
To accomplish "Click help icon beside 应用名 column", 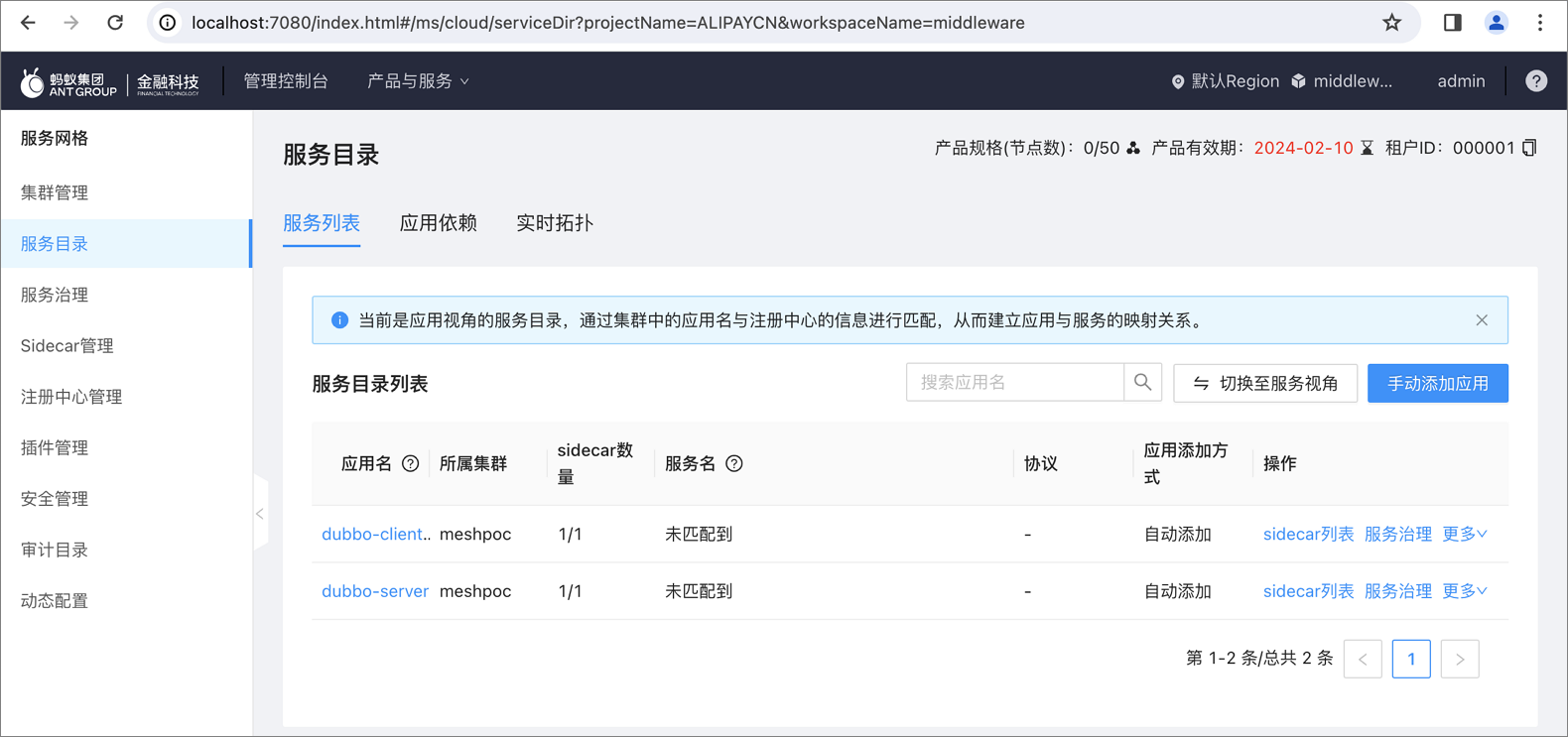I will [410, 463].
